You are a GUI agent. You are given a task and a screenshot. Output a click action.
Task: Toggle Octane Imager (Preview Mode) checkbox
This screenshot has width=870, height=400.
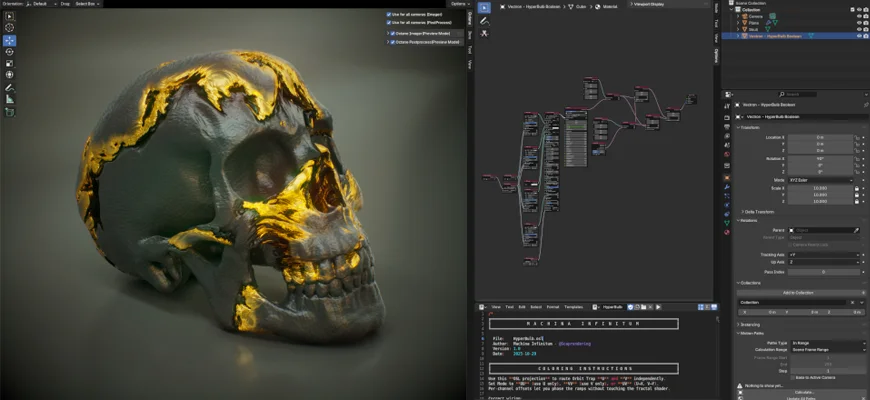pos(393,33)
